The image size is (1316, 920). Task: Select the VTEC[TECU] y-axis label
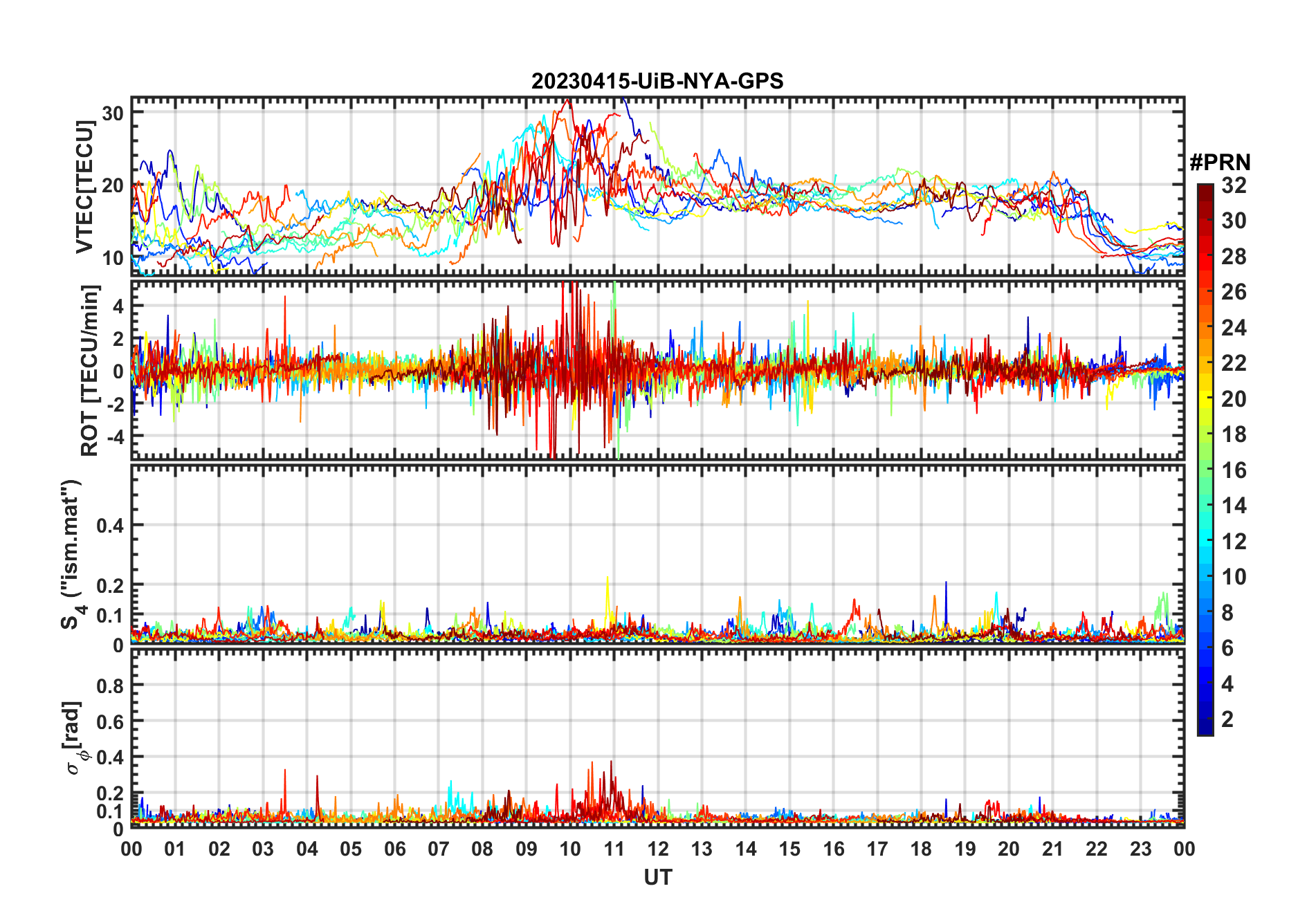click(84, 187)
